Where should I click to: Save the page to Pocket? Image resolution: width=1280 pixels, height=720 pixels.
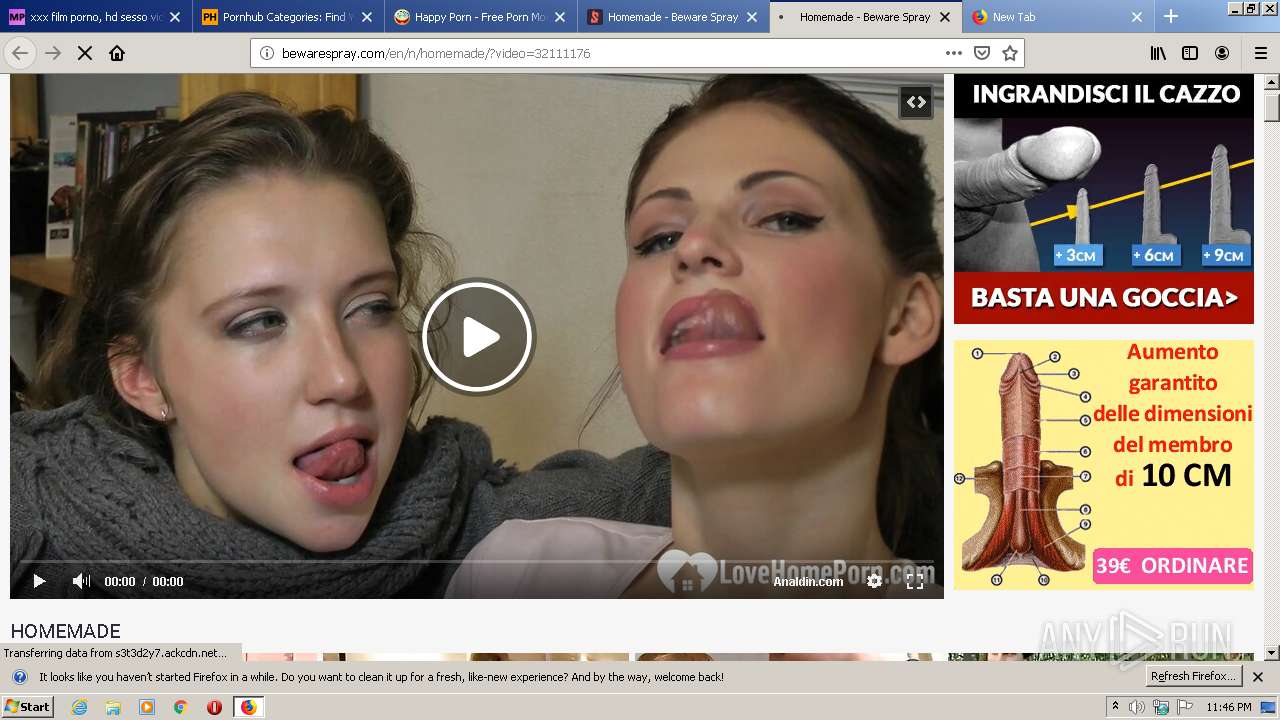pos(982,53)
